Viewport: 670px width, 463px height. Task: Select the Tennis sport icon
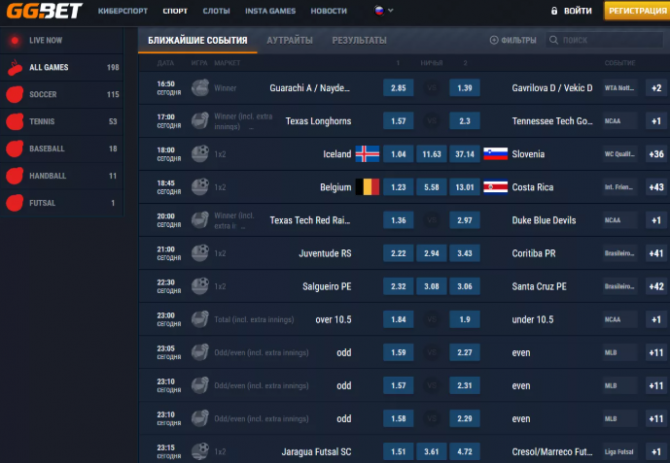pyautogui.click(x=15, y=122)
